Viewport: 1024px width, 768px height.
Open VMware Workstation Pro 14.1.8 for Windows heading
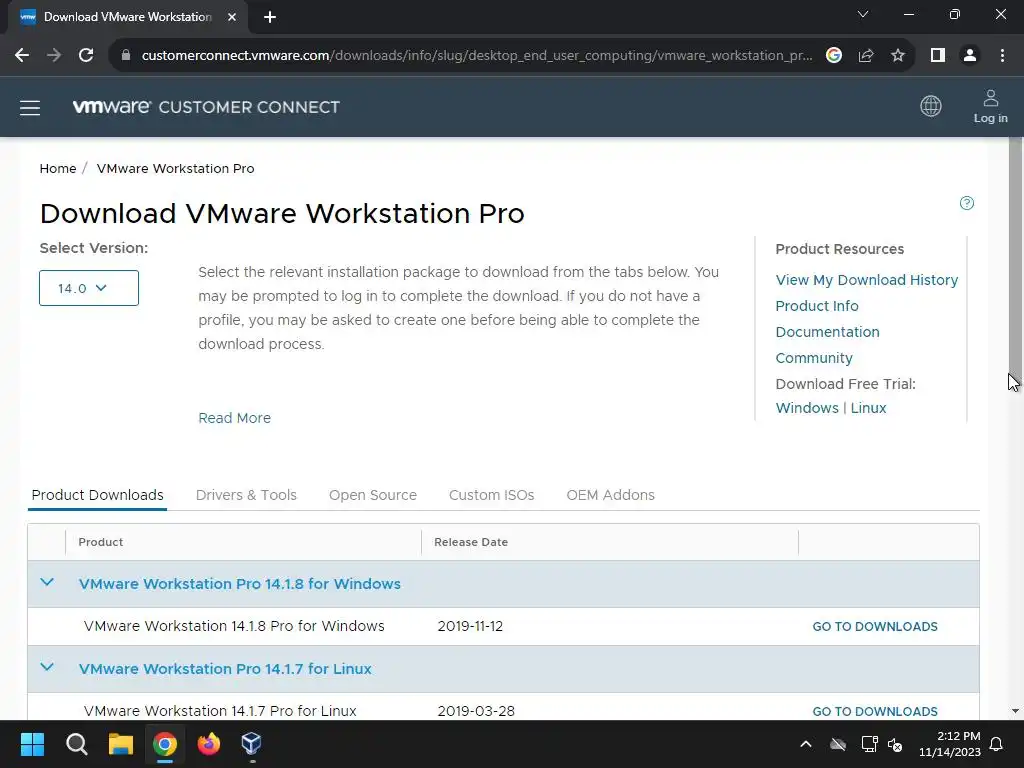(x=240, y=584)
